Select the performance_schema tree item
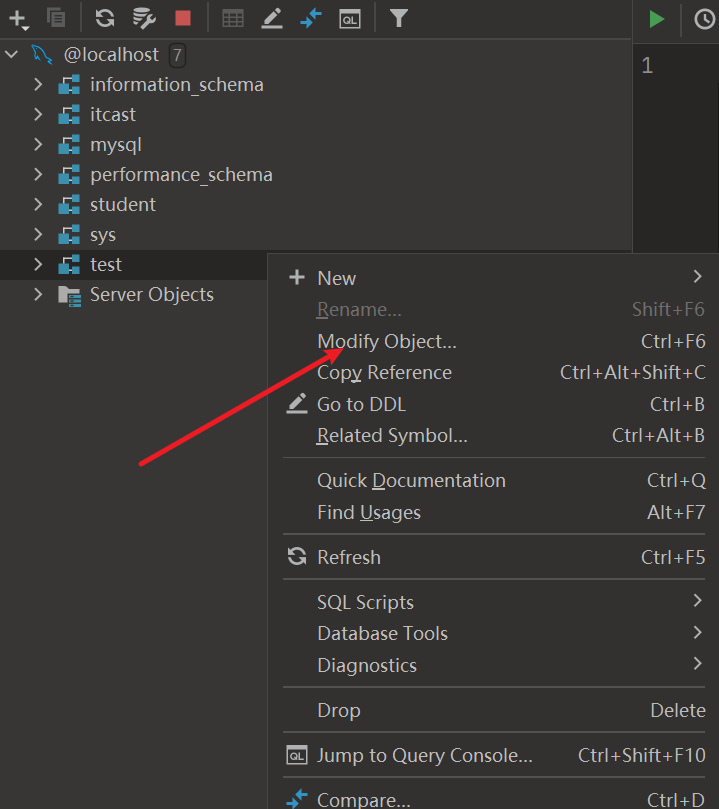This screenshot has width=719, height=809. [180, 175]
